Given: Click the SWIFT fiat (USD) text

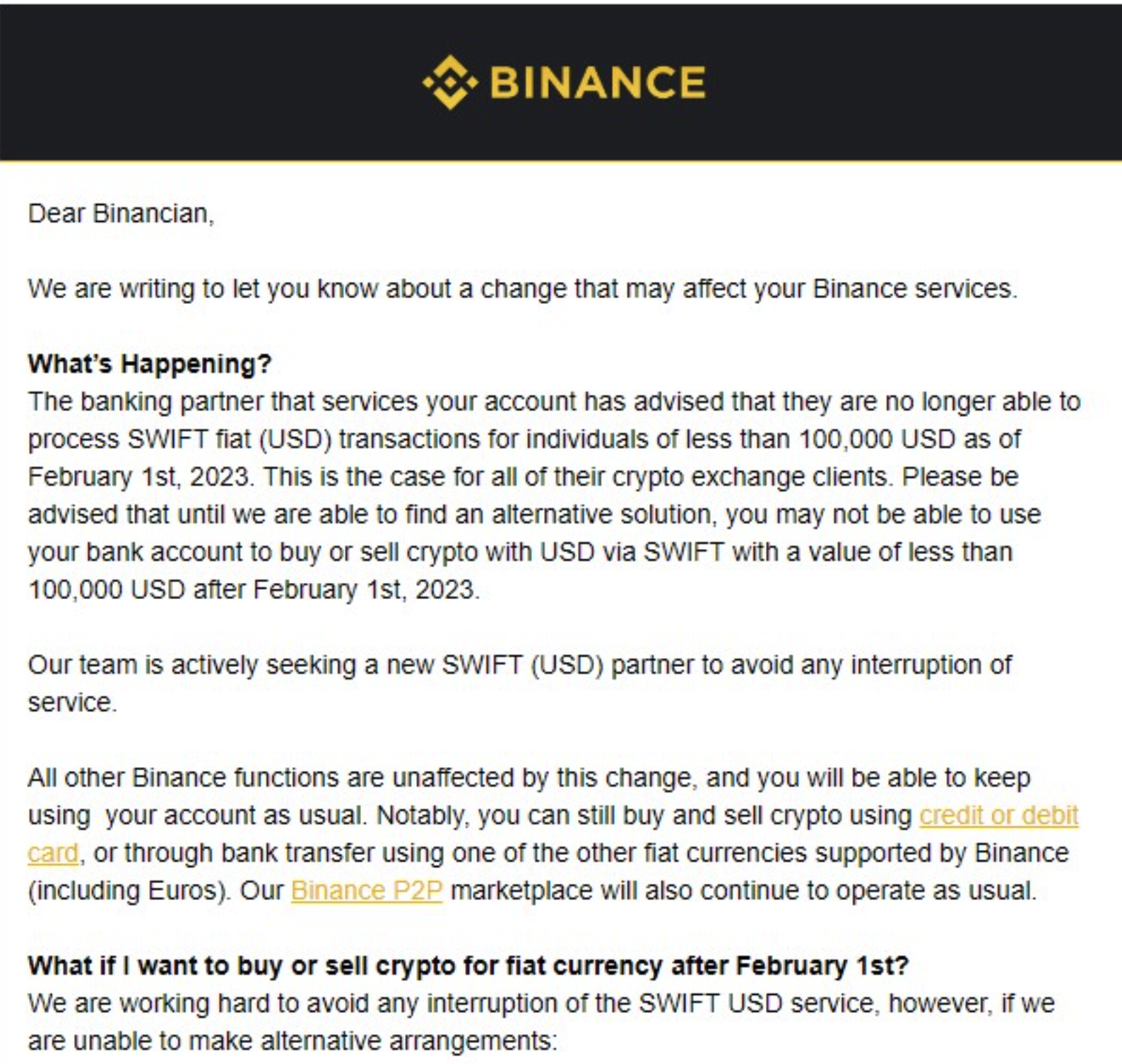Looking at the screenshot, I should 229,439.
